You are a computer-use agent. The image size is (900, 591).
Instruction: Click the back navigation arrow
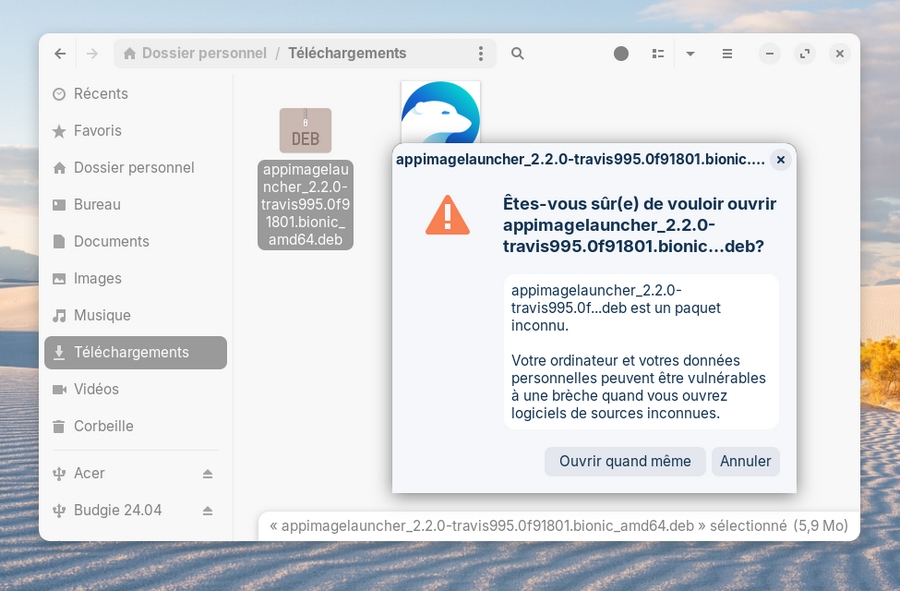click(61, 54)
